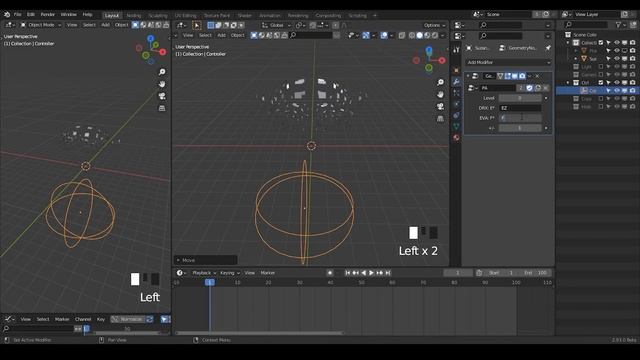The image size is (640, 360).
Task: Adjust the Level value field
Action: 520,98
